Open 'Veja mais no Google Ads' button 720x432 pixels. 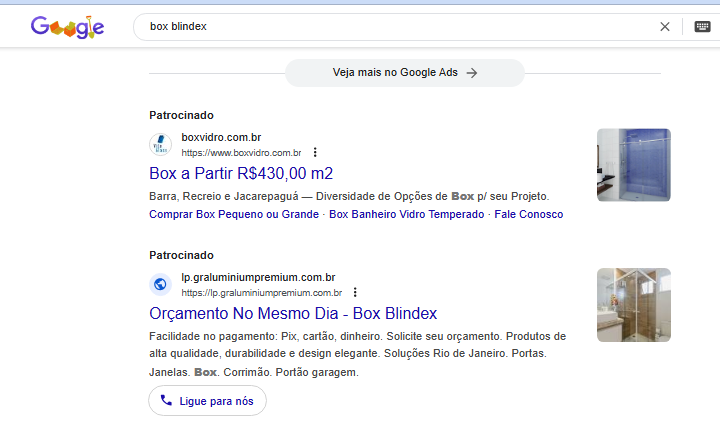(x=405, y=73)
